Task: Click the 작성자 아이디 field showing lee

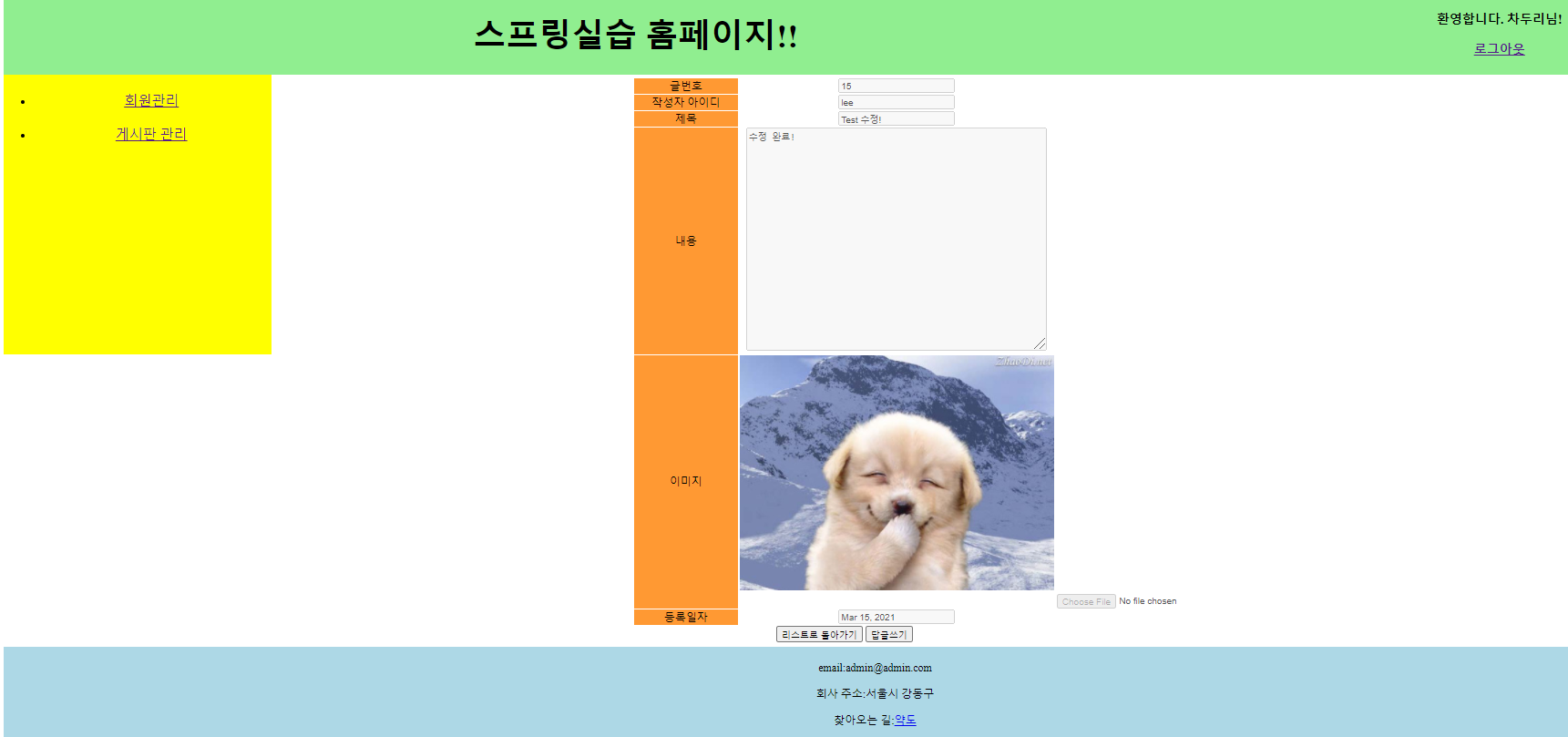Action: pos(896,102)
